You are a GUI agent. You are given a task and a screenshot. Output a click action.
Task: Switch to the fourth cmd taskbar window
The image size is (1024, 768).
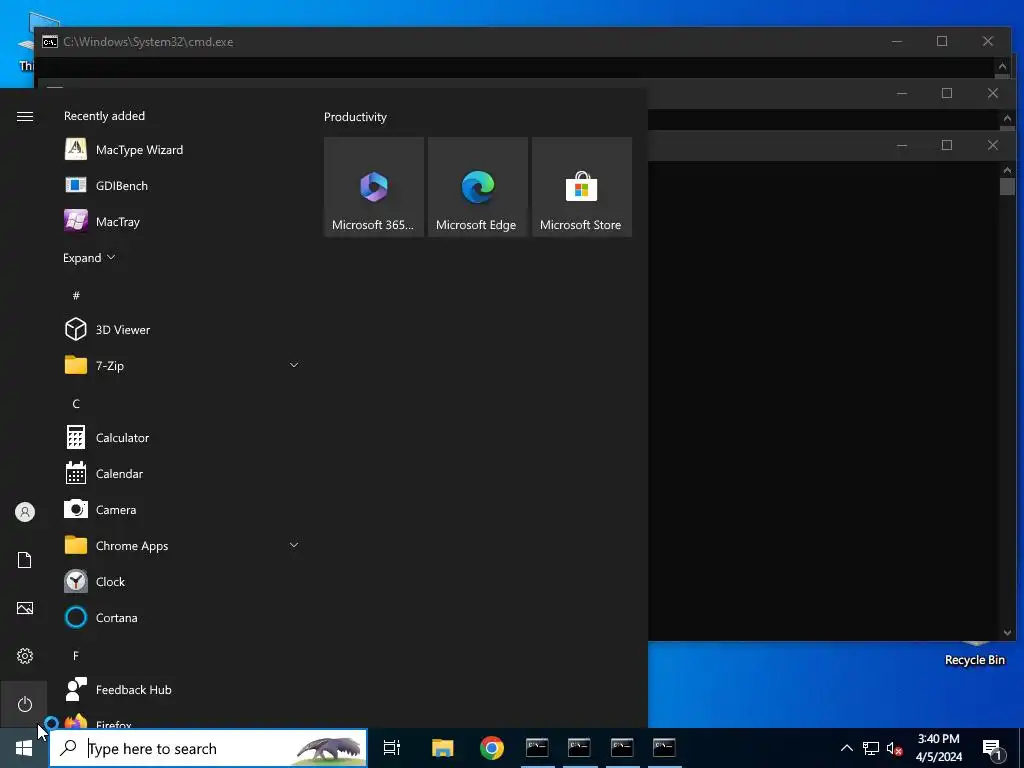coord(664,748)
